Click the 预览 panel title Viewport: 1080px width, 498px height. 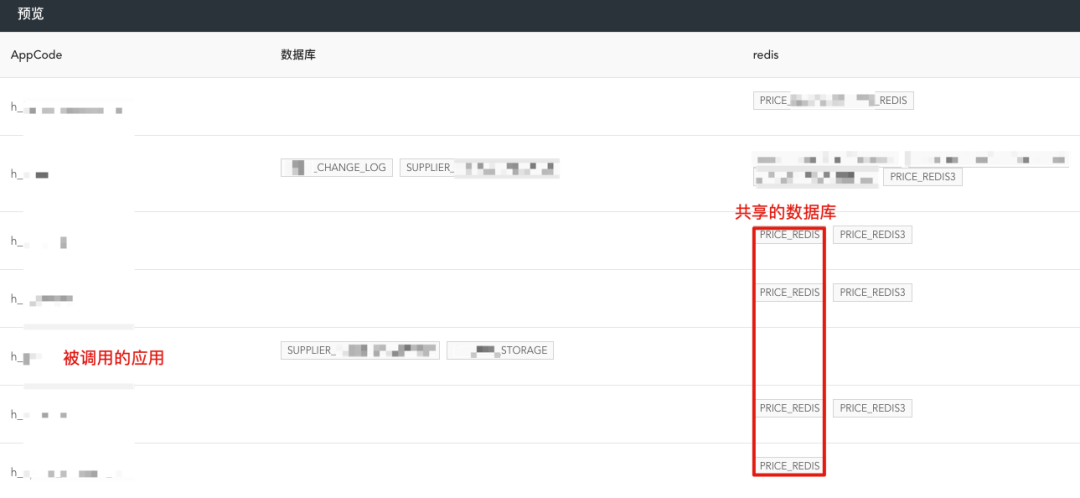click(x=31, y=14)
